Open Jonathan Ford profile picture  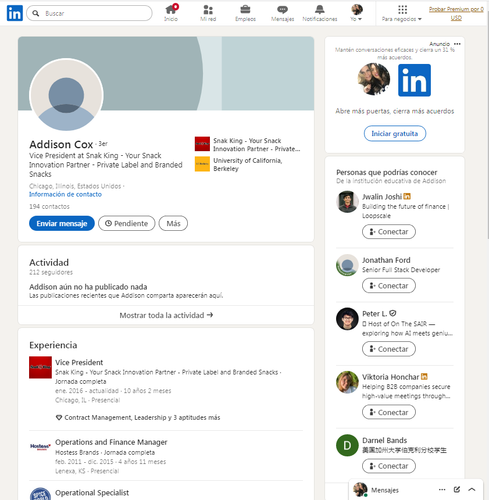[x=347, y=265]
